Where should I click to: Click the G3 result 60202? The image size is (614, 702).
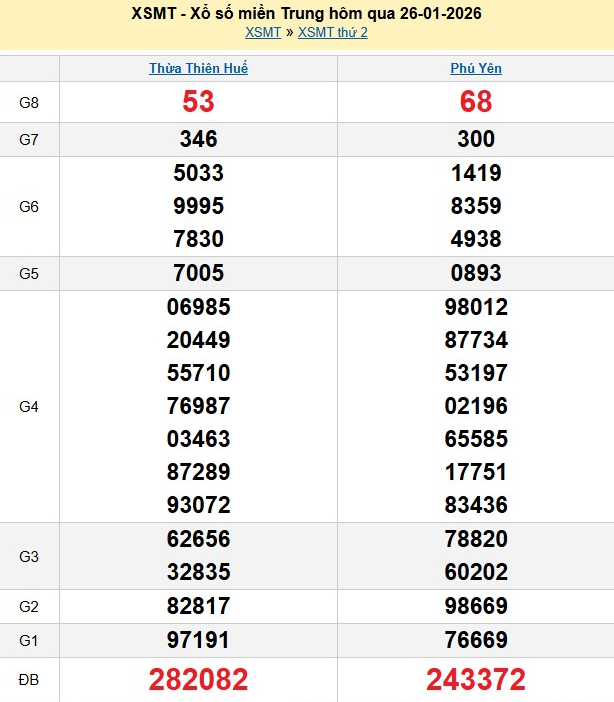pyautogui.click(x=476, y=572)
